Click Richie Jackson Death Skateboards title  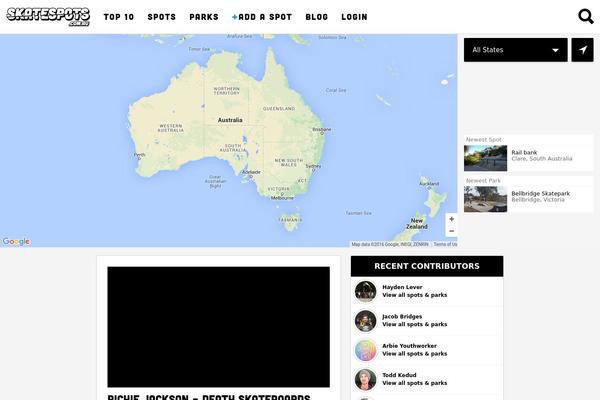tap(209, 397)
